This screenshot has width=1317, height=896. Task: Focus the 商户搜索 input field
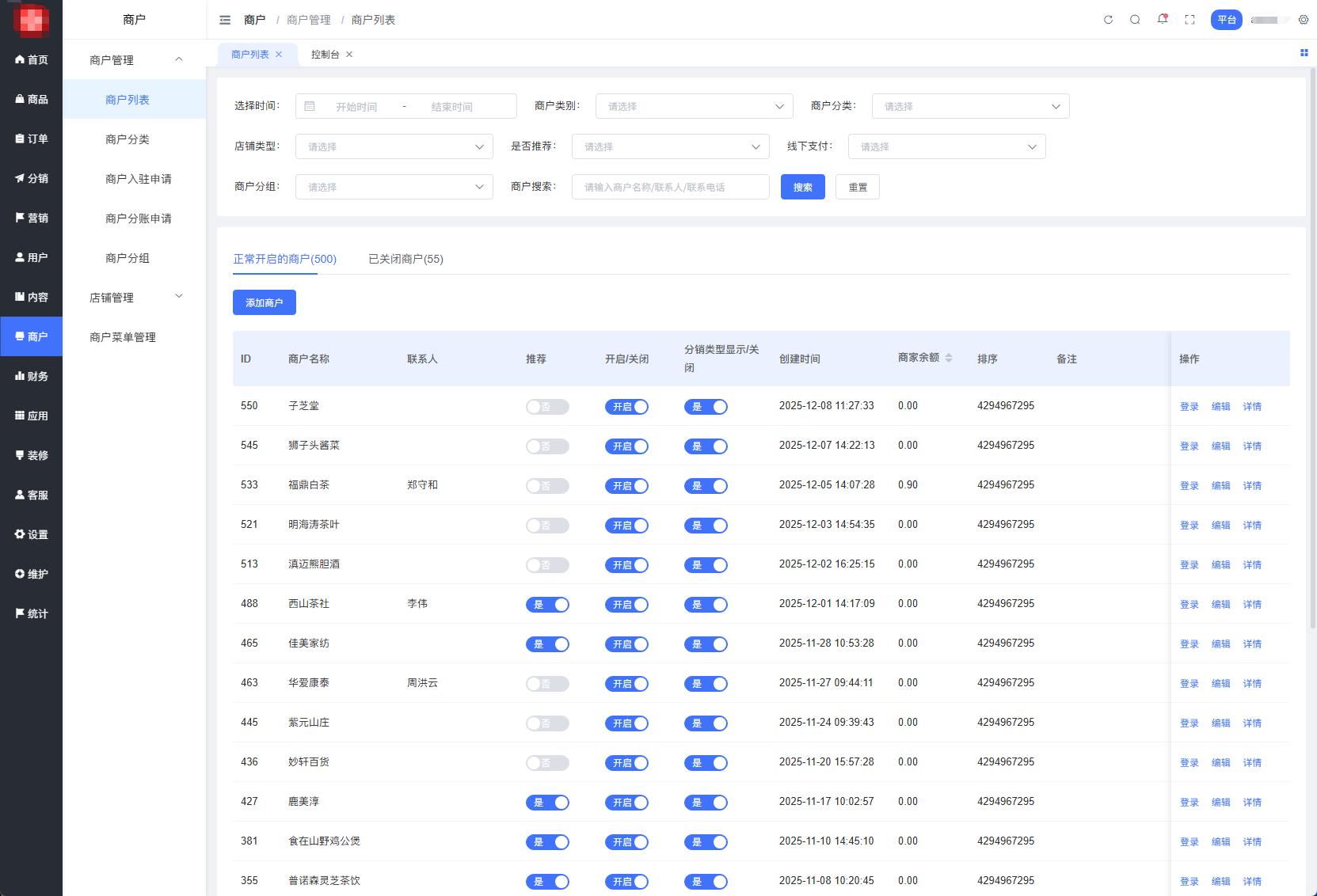point(670,187)
